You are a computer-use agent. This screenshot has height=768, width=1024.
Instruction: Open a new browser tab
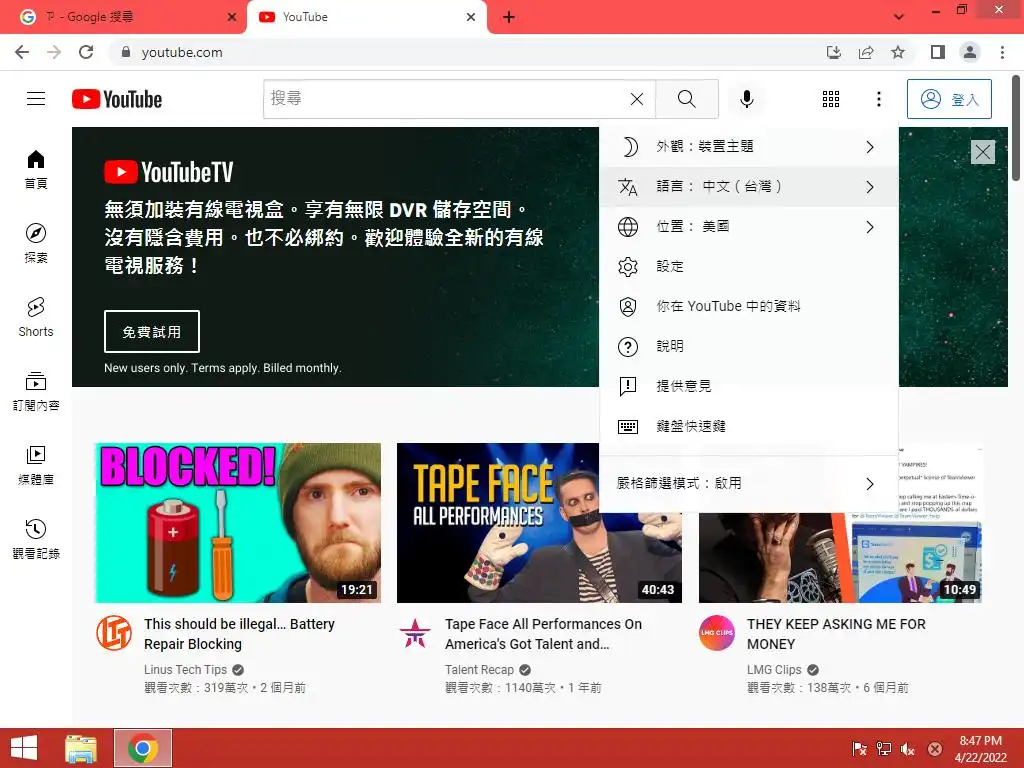coord(509,17)
